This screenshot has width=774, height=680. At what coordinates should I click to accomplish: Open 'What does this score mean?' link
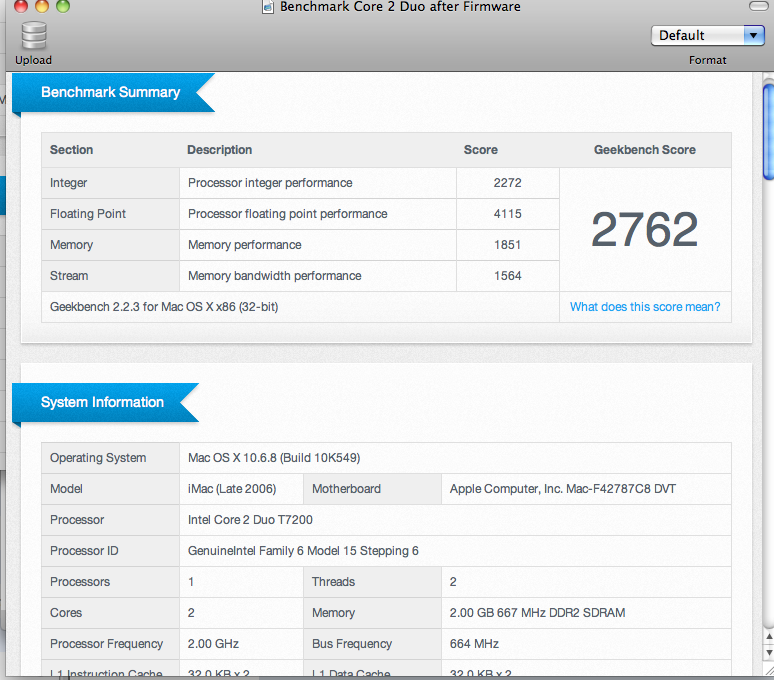(x=645, y=307)
